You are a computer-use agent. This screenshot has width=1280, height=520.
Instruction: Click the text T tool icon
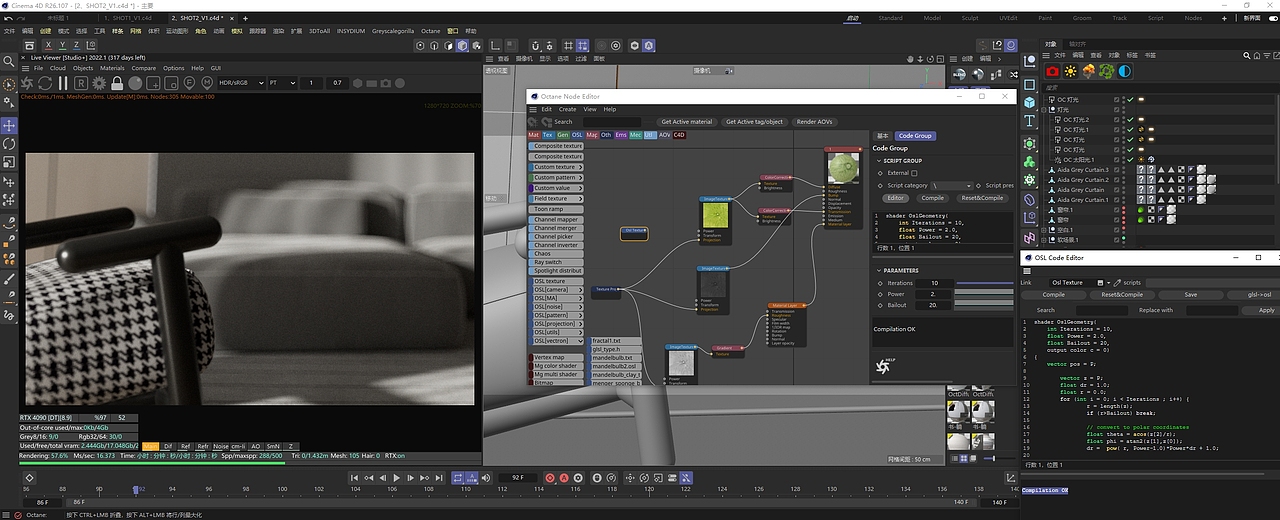click(x=1029, y=120)
